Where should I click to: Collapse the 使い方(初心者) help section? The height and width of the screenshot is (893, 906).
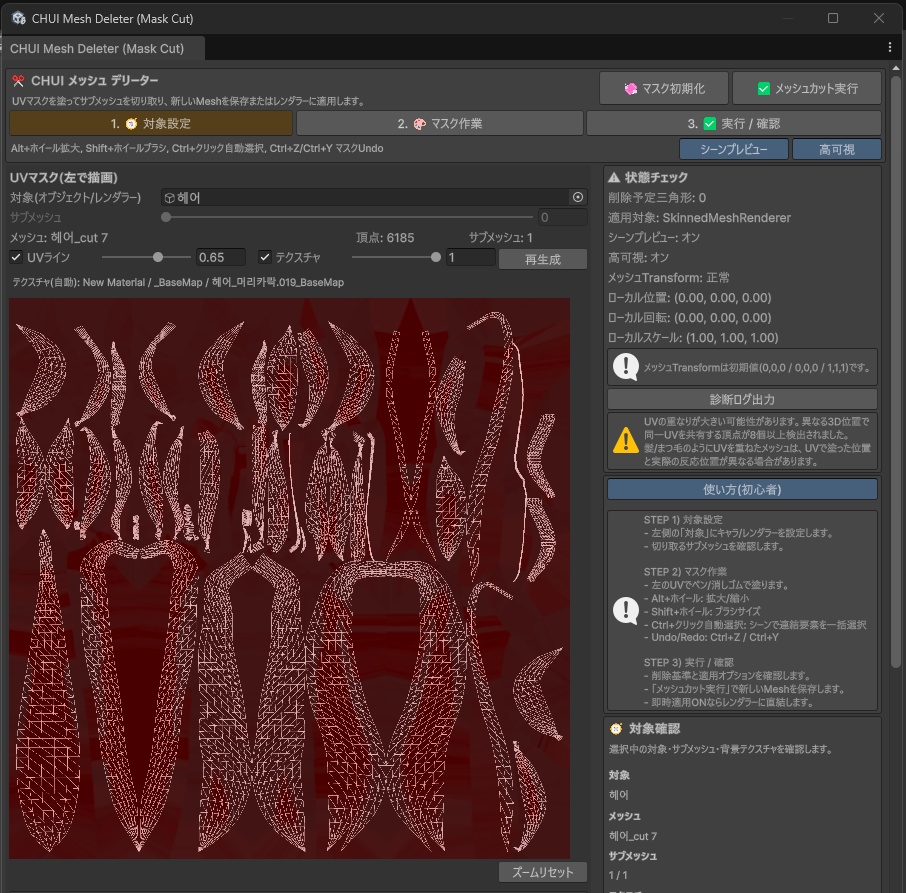[742, 489]
